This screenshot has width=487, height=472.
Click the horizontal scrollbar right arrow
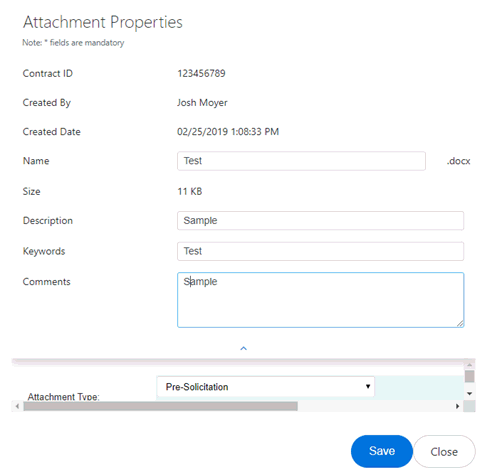point(457,406)
